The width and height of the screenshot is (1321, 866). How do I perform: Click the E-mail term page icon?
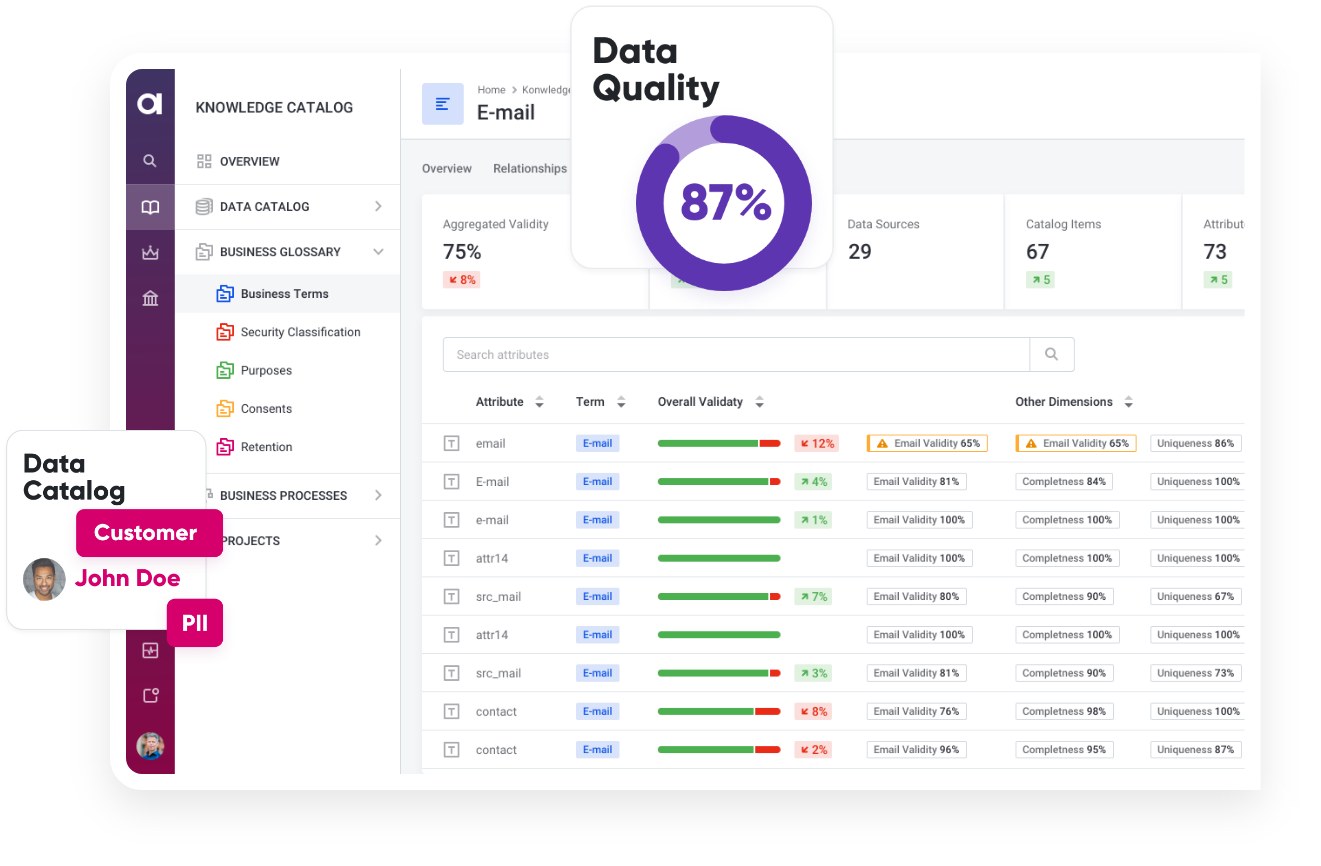[x=443, y=104]
